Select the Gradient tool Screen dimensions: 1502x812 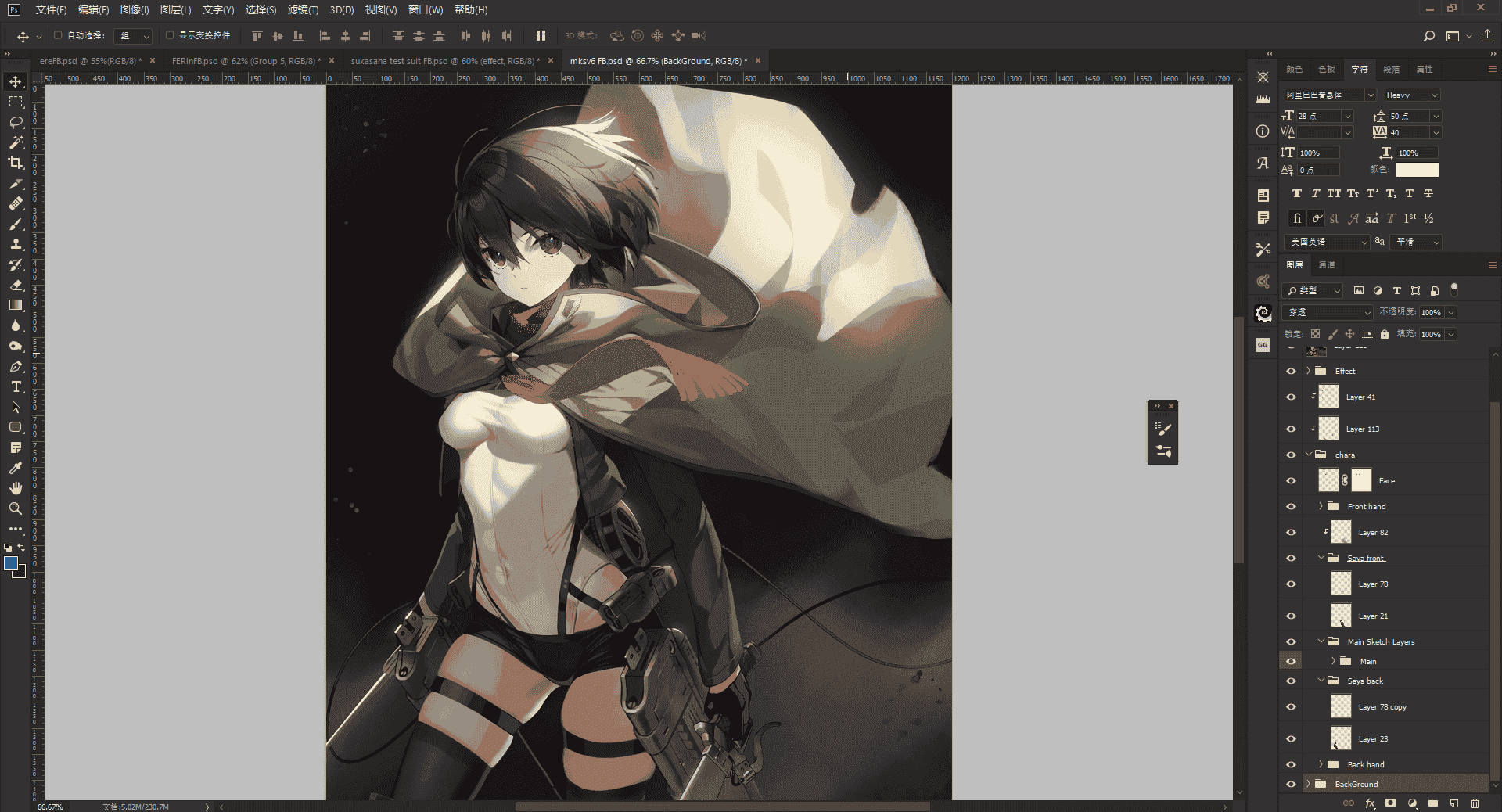(16, 306)
